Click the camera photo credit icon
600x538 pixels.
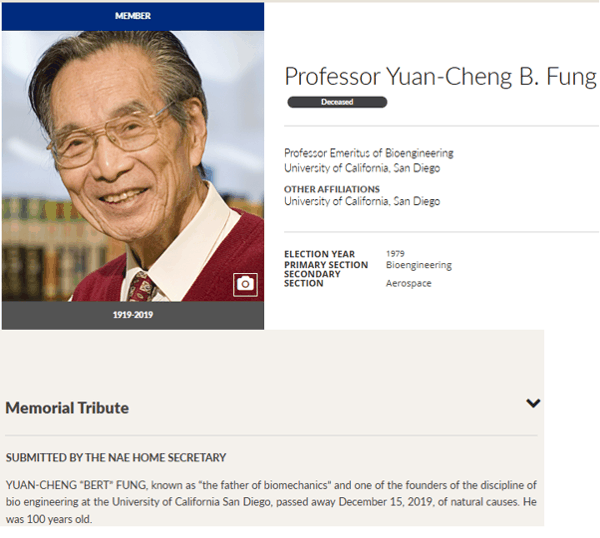click(x=245, y=284)
